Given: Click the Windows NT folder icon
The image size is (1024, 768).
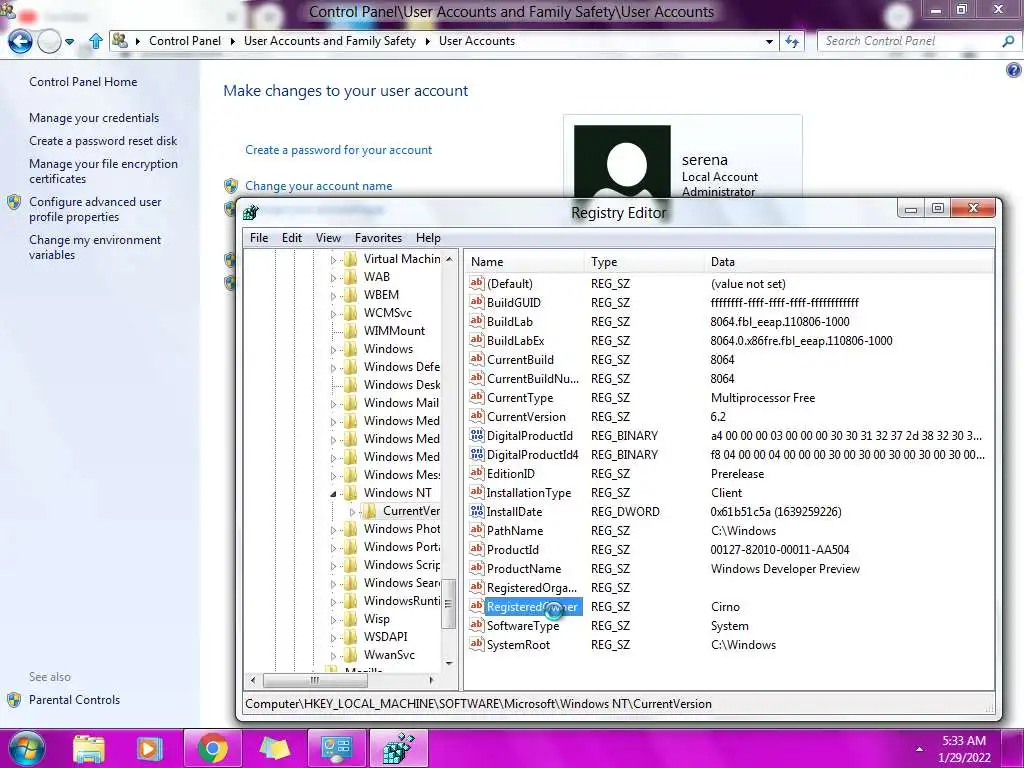Looking at the screenshot, I should [x=351, y=492].
